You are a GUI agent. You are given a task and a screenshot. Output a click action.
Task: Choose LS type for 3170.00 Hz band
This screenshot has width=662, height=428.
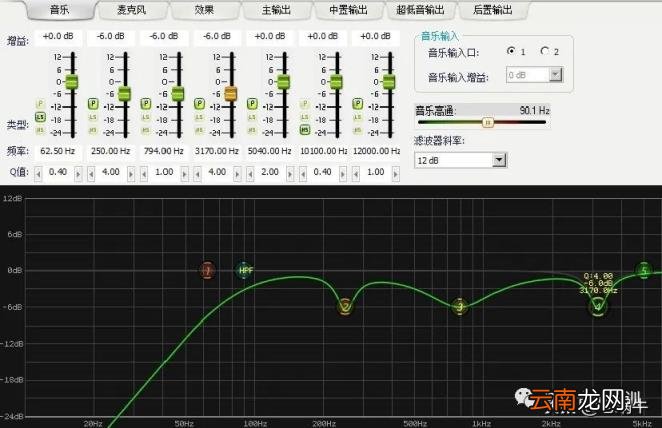coord(199,117)
